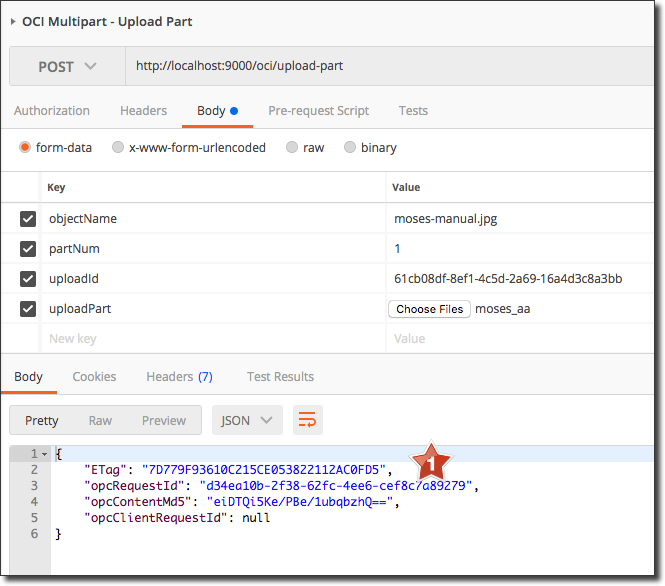665x586 pixels.
Task: Select the x-www-form-urlencoded radio option
Action: [117, 147]
